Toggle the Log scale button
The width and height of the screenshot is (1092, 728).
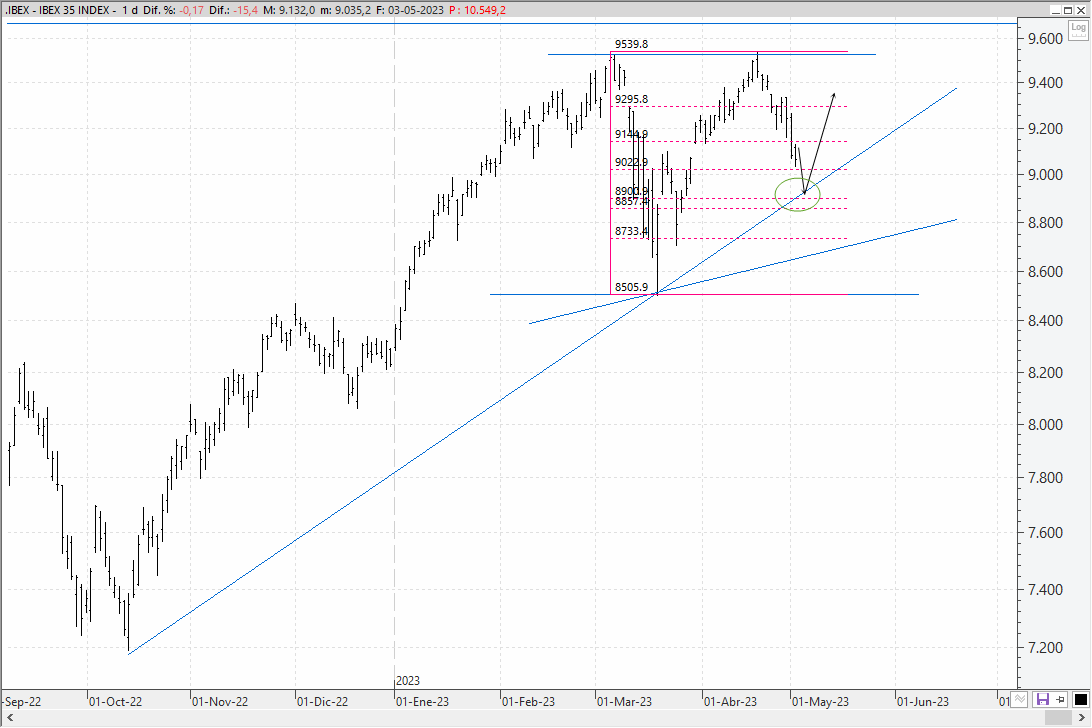coord(1079,29)
